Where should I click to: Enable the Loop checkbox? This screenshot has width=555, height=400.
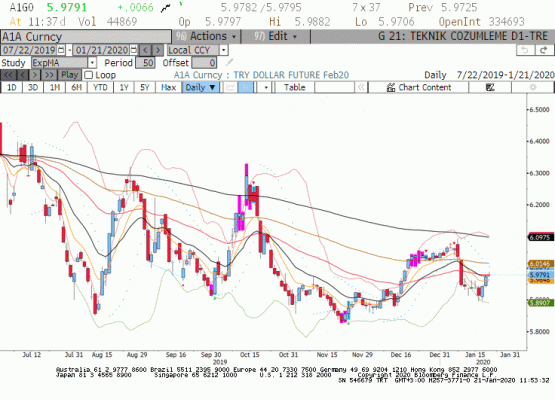coord(89,75)
